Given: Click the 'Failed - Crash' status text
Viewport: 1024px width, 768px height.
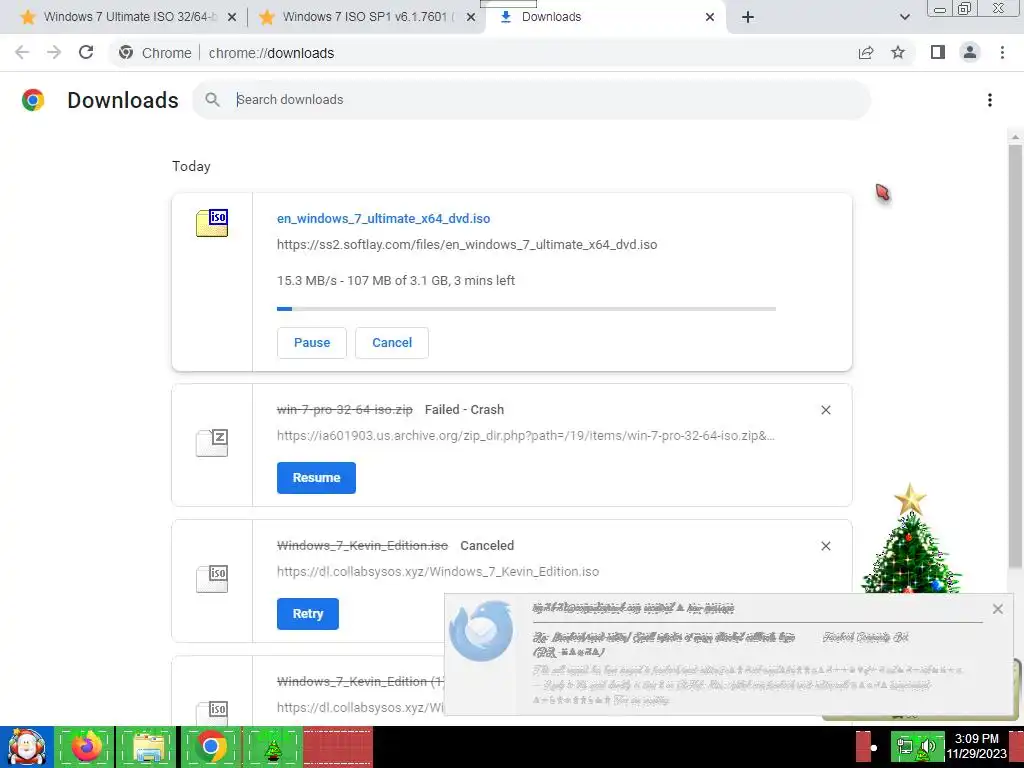Looking at the screenshot, I should [464, 409].
